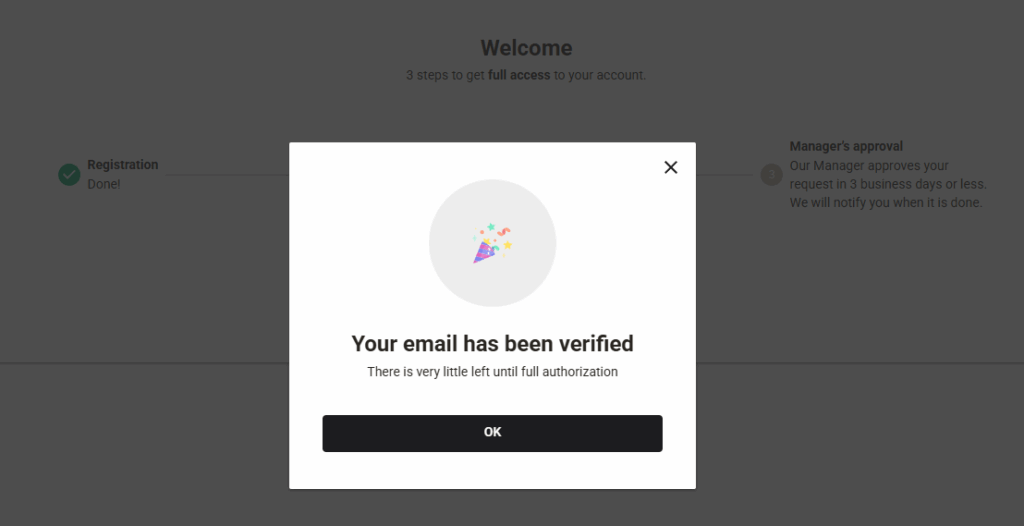Click the green Registration checkmark icon
The height and width of the screenshot is (526, 1024).
click(x=69, y=174)
